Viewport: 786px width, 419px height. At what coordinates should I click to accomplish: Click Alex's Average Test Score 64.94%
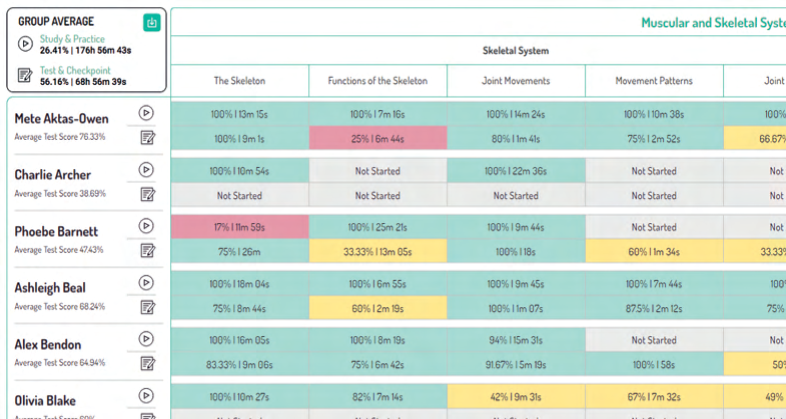(x=60, y=362)
